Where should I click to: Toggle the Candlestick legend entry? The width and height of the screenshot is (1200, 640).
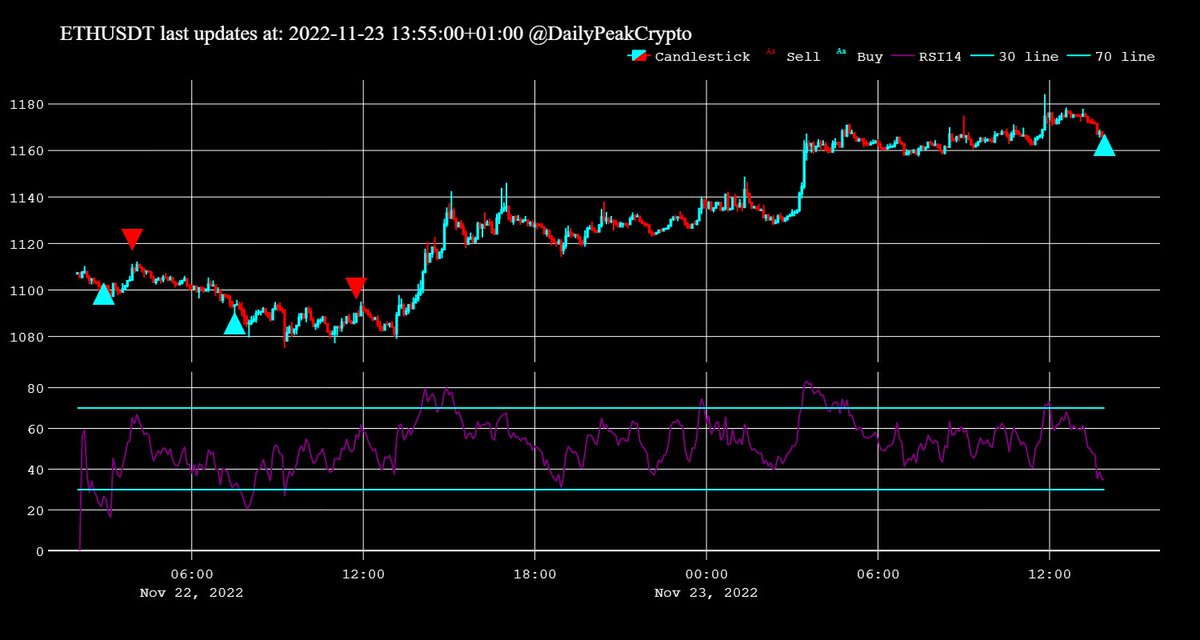coord(689,57)
